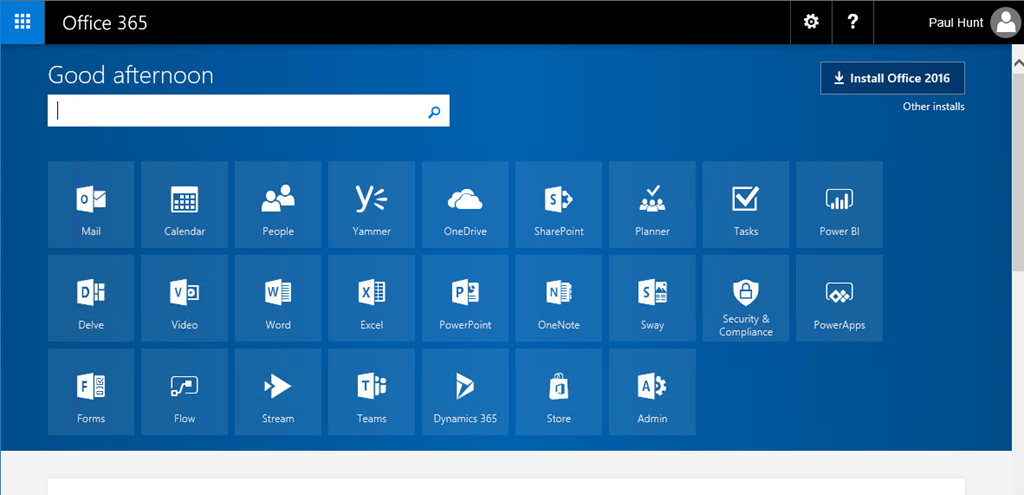Open Security & Compliance center

(x=746, y=298)
